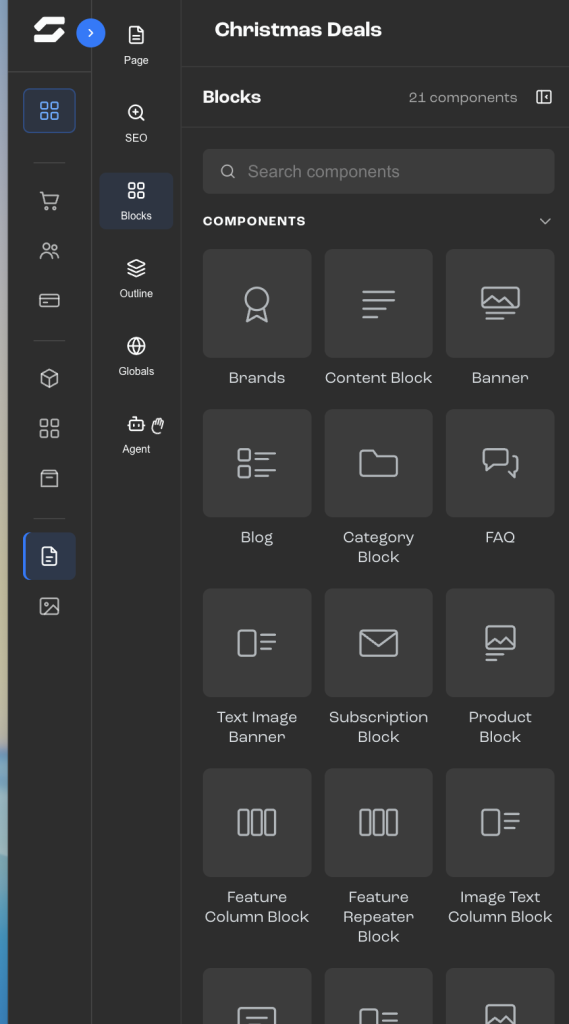Click the magnifier icon in the search field
569x1024 pixels.
coord(227,171)
